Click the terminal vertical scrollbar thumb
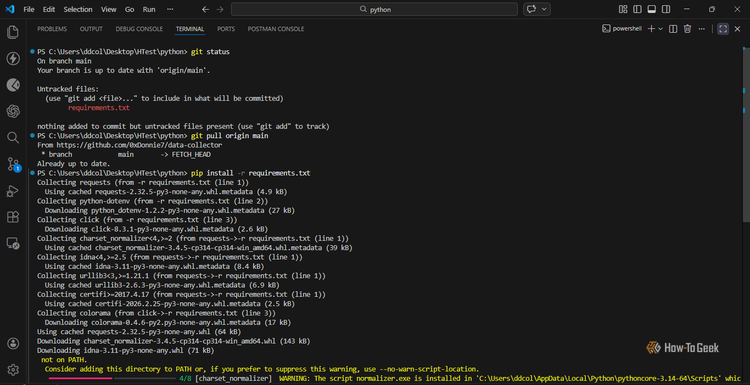 (747, 135)
